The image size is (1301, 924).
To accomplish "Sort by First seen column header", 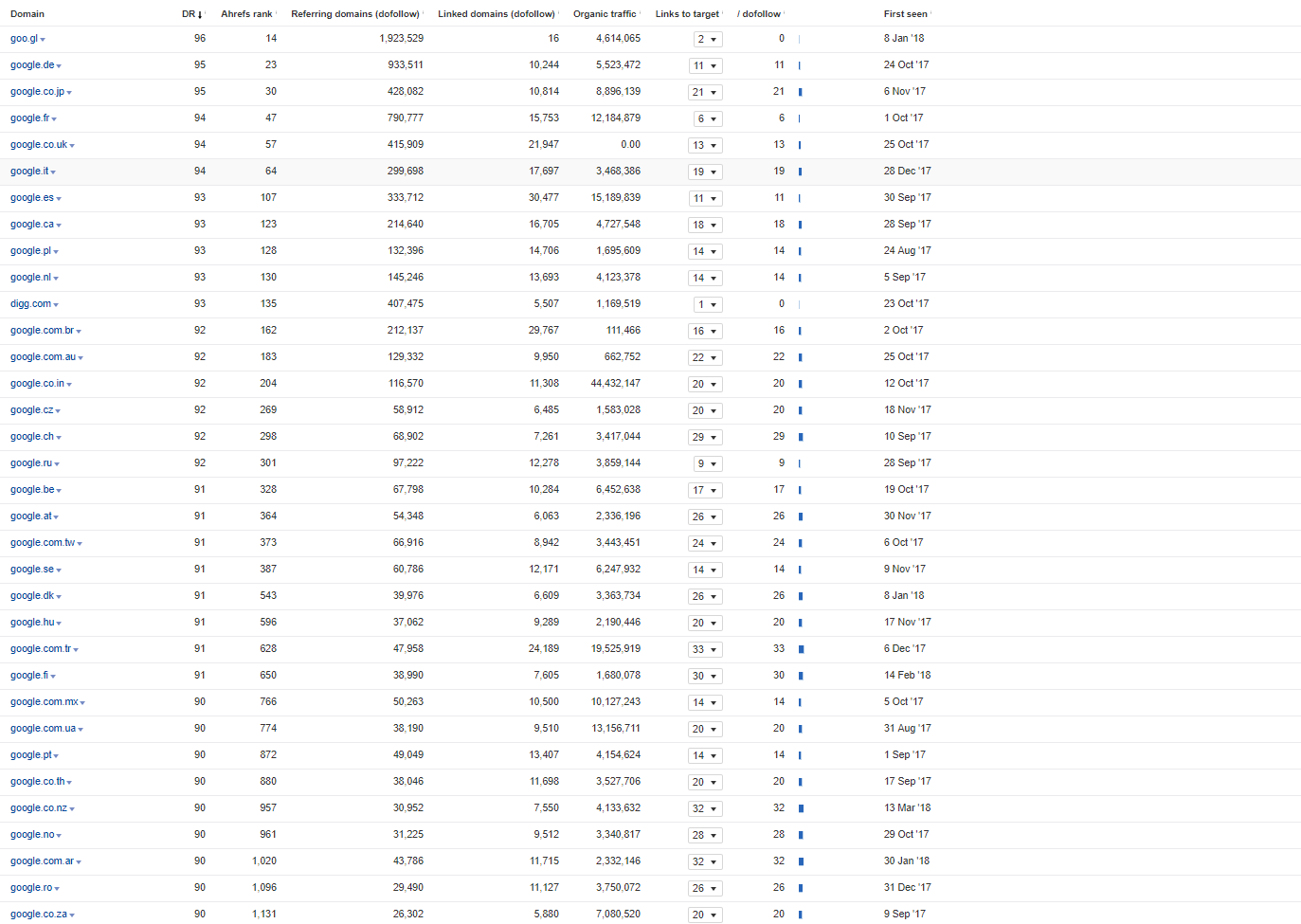I will coord(906,13).
